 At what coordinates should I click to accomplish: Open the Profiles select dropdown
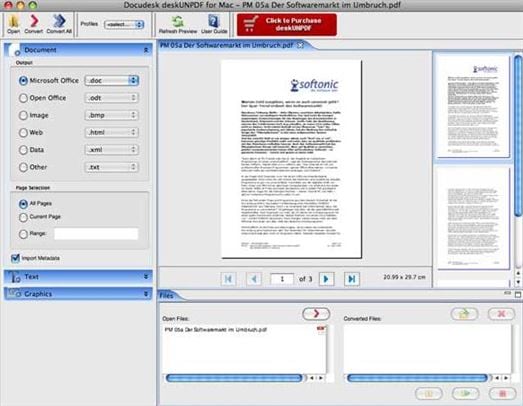[124, 24]
